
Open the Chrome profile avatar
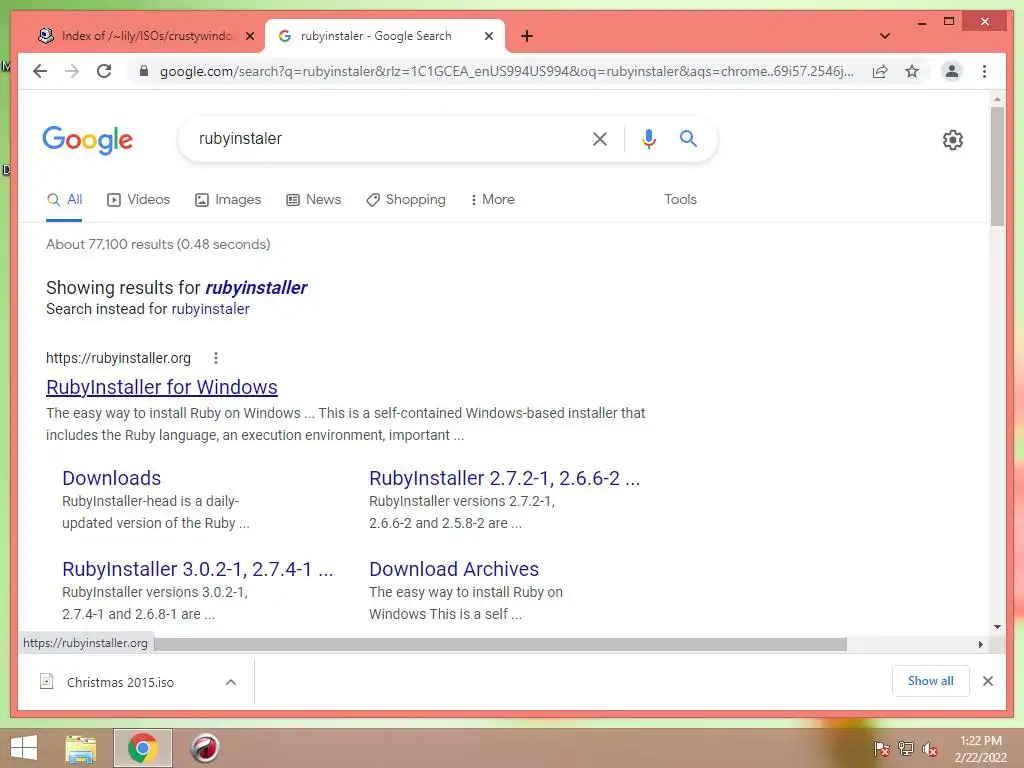(952, 71)
